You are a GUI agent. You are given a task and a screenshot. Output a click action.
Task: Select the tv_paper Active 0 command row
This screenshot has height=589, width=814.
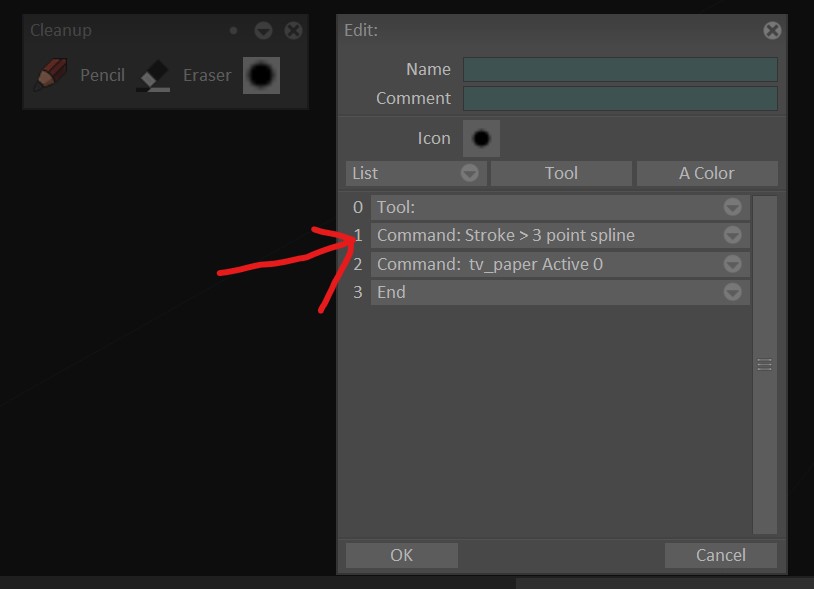(560, 264)
